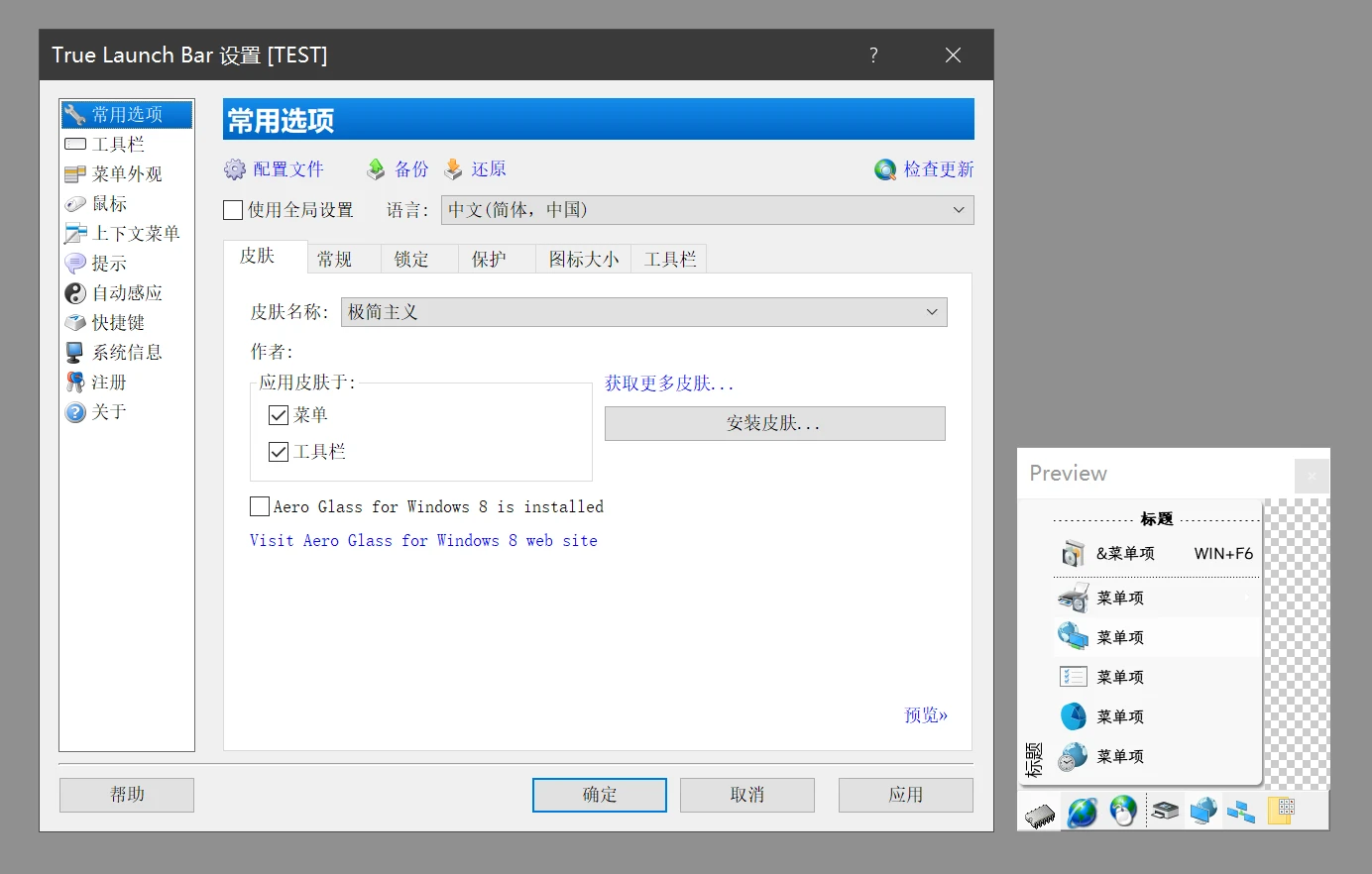The image size is (1372, 874).
Task: Click the 安装皮肤... button
Action: tap(774, 423)
